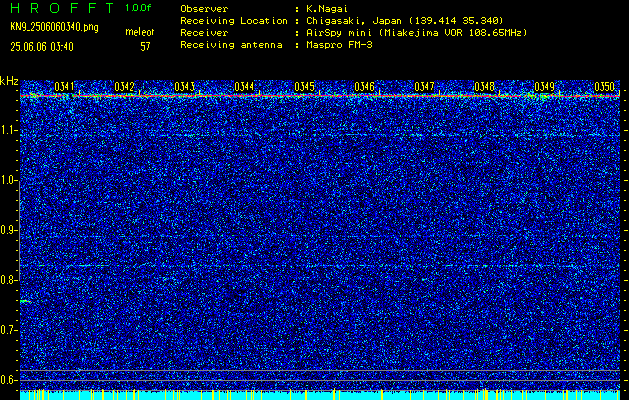This screenshot has height=400, width=629.
Task: Click the meteor label
Action: 139,32
